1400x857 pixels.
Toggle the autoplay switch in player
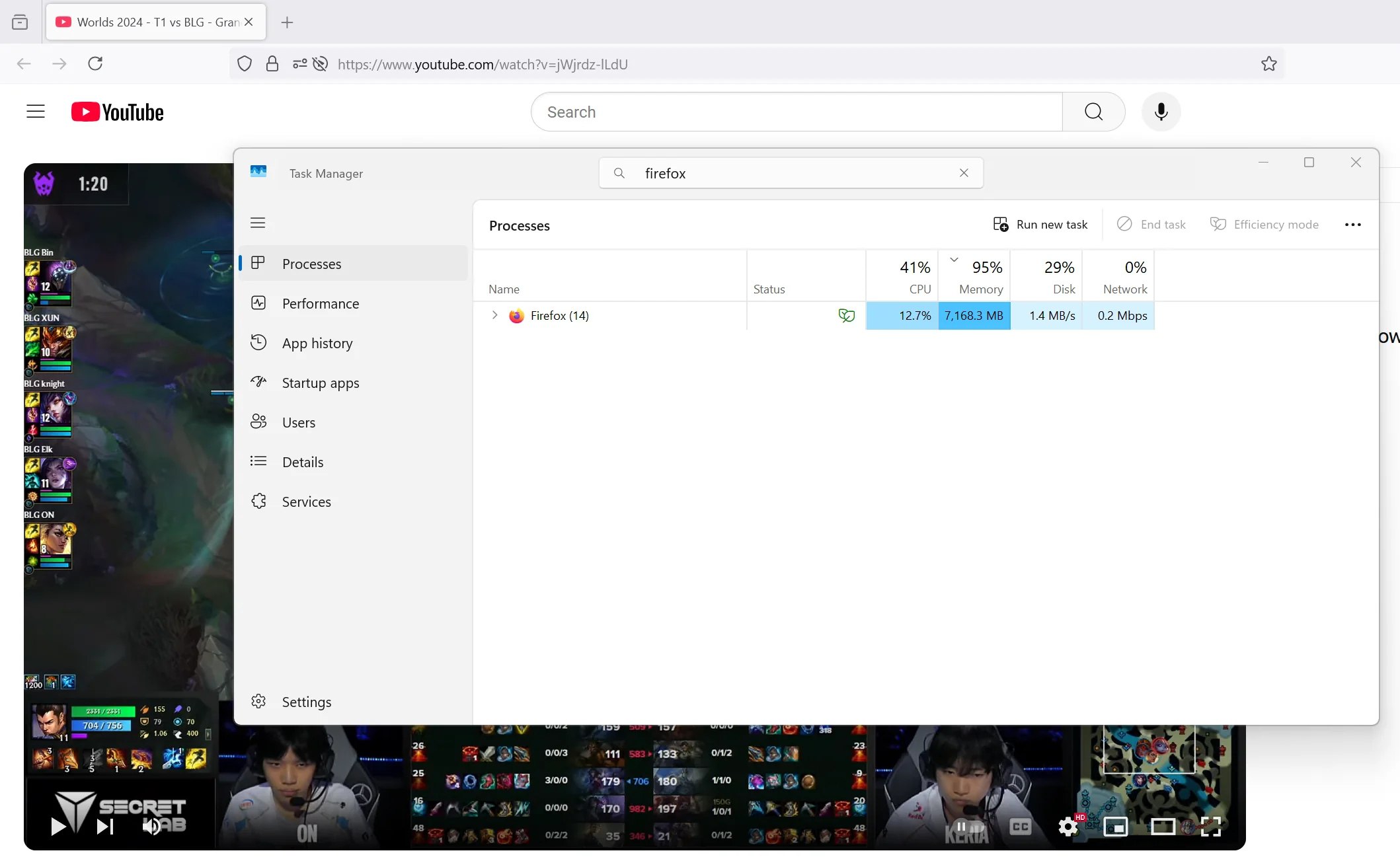point(968,827)
